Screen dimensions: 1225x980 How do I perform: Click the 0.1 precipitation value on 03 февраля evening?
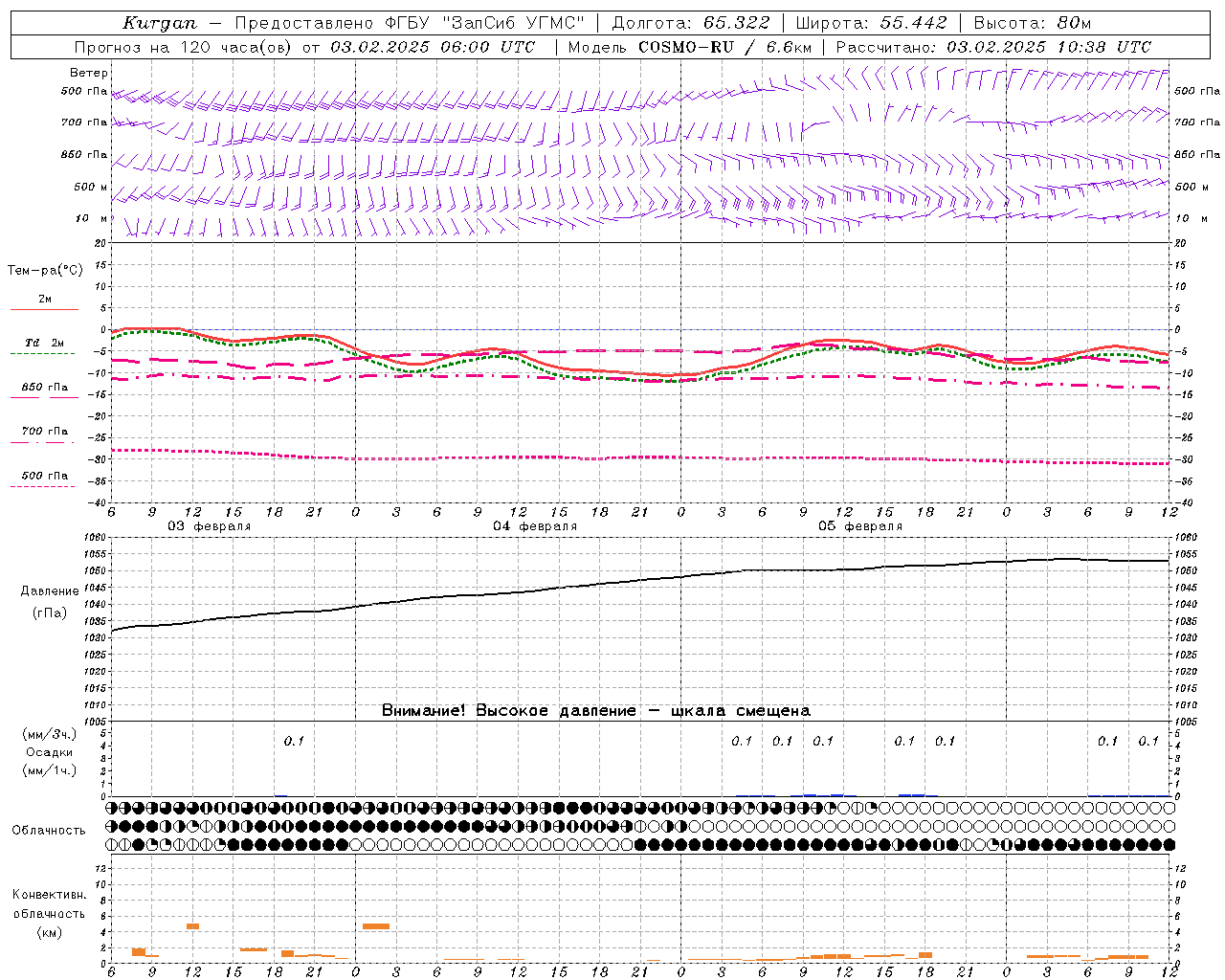pos(294,741)
